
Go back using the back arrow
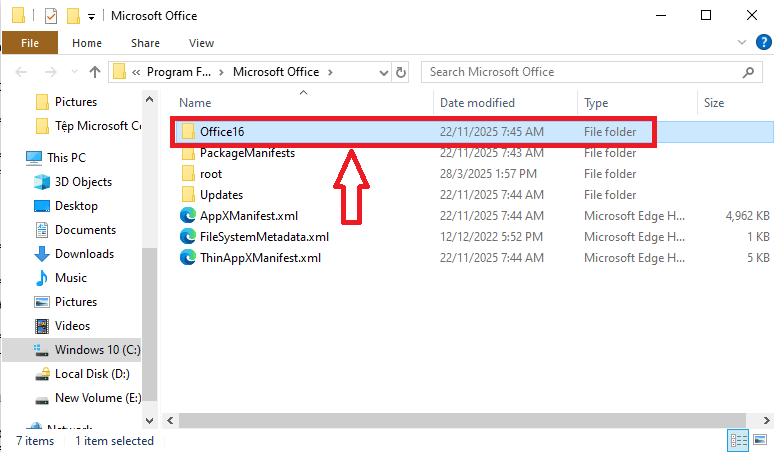coord(23,72)
